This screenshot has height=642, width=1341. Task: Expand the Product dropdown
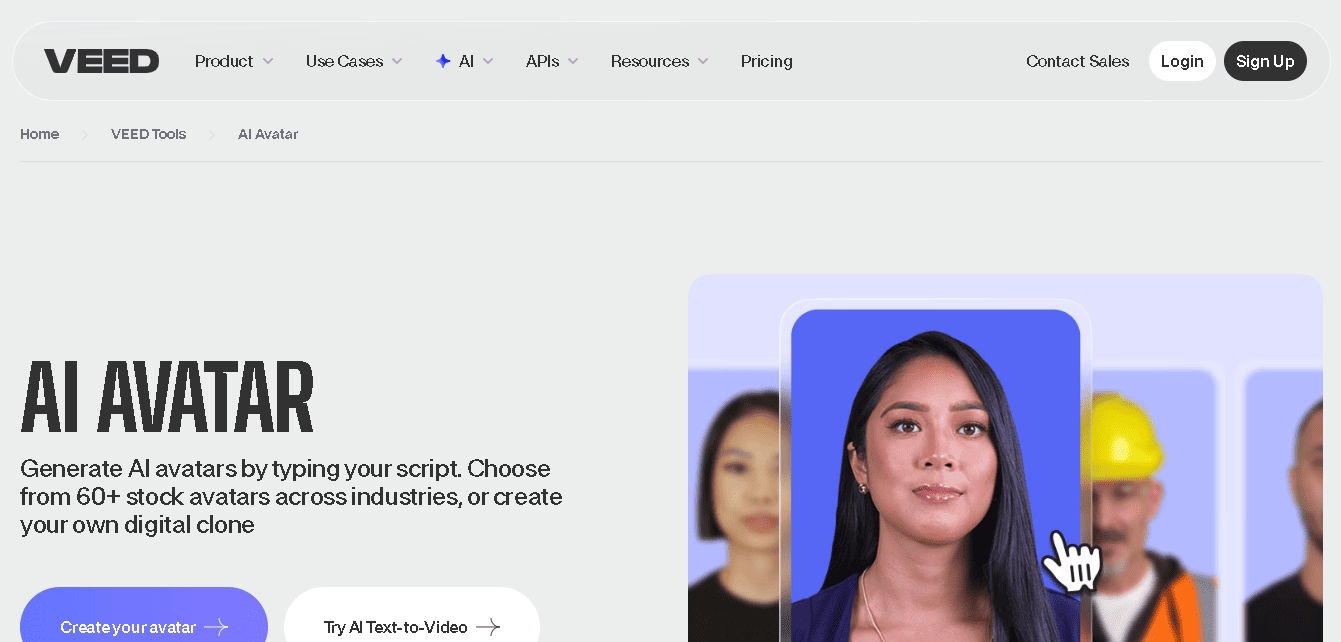pyautogui.click(x=233, y=61)
